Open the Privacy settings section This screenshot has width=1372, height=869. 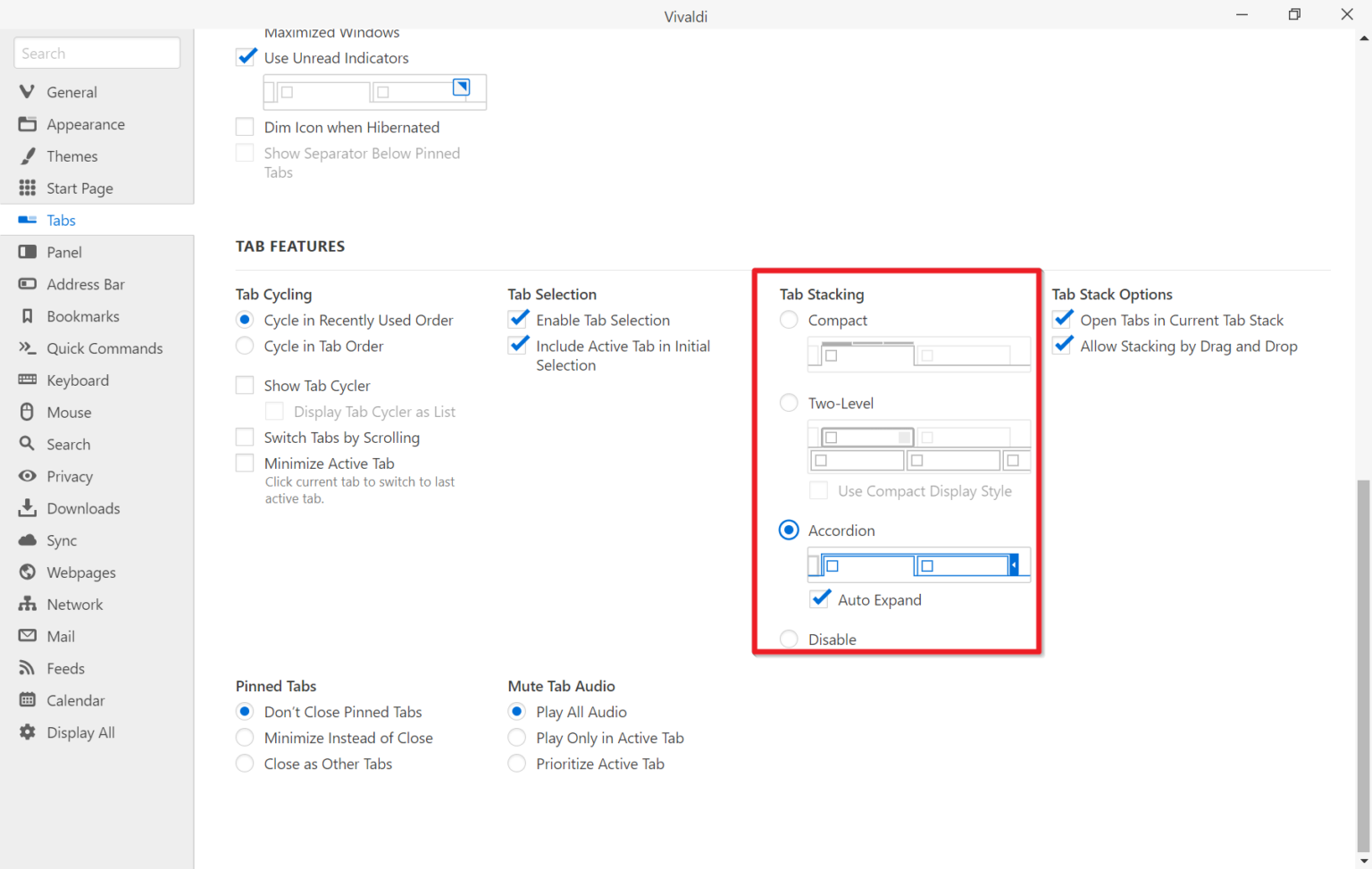68,476
